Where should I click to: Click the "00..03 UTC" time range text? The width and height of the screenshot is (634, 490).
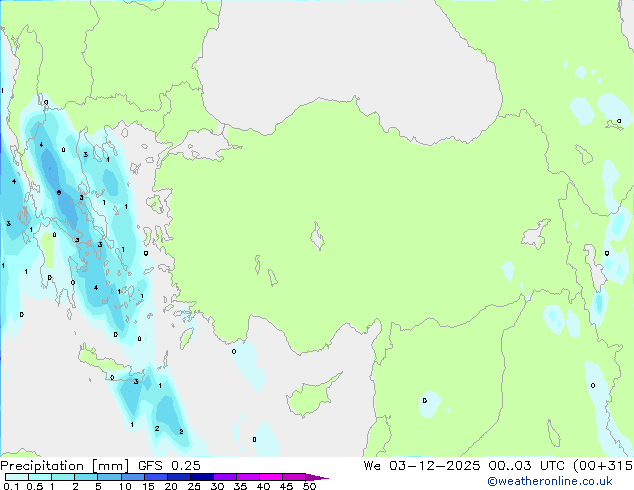coord(526,466)
